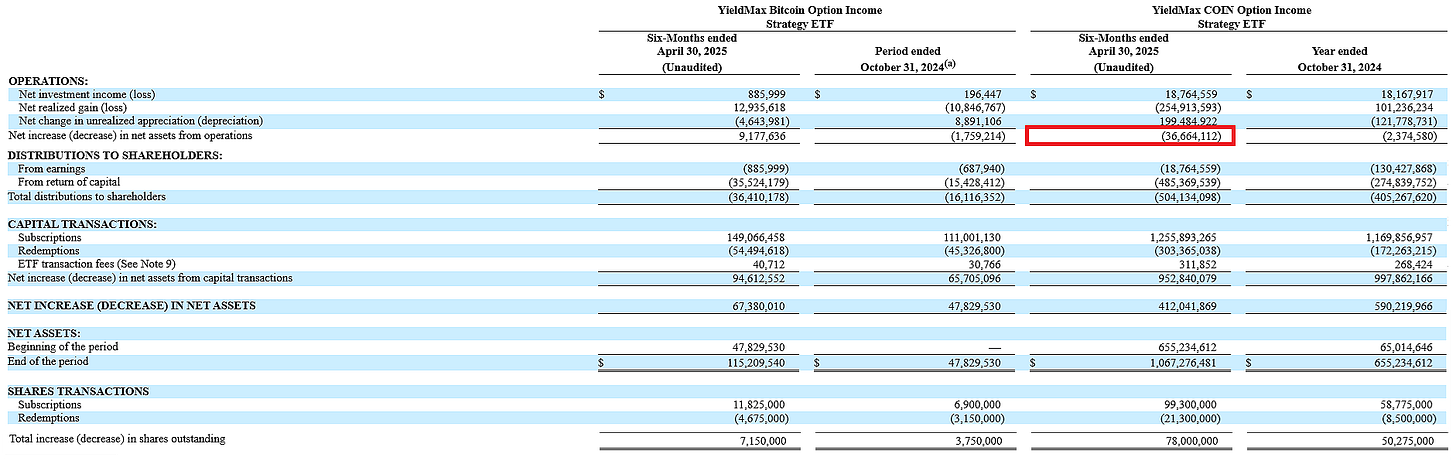1456x460 pixels.
Task: Click the realized gain value 12,935,618
Action: pos(760,107)
